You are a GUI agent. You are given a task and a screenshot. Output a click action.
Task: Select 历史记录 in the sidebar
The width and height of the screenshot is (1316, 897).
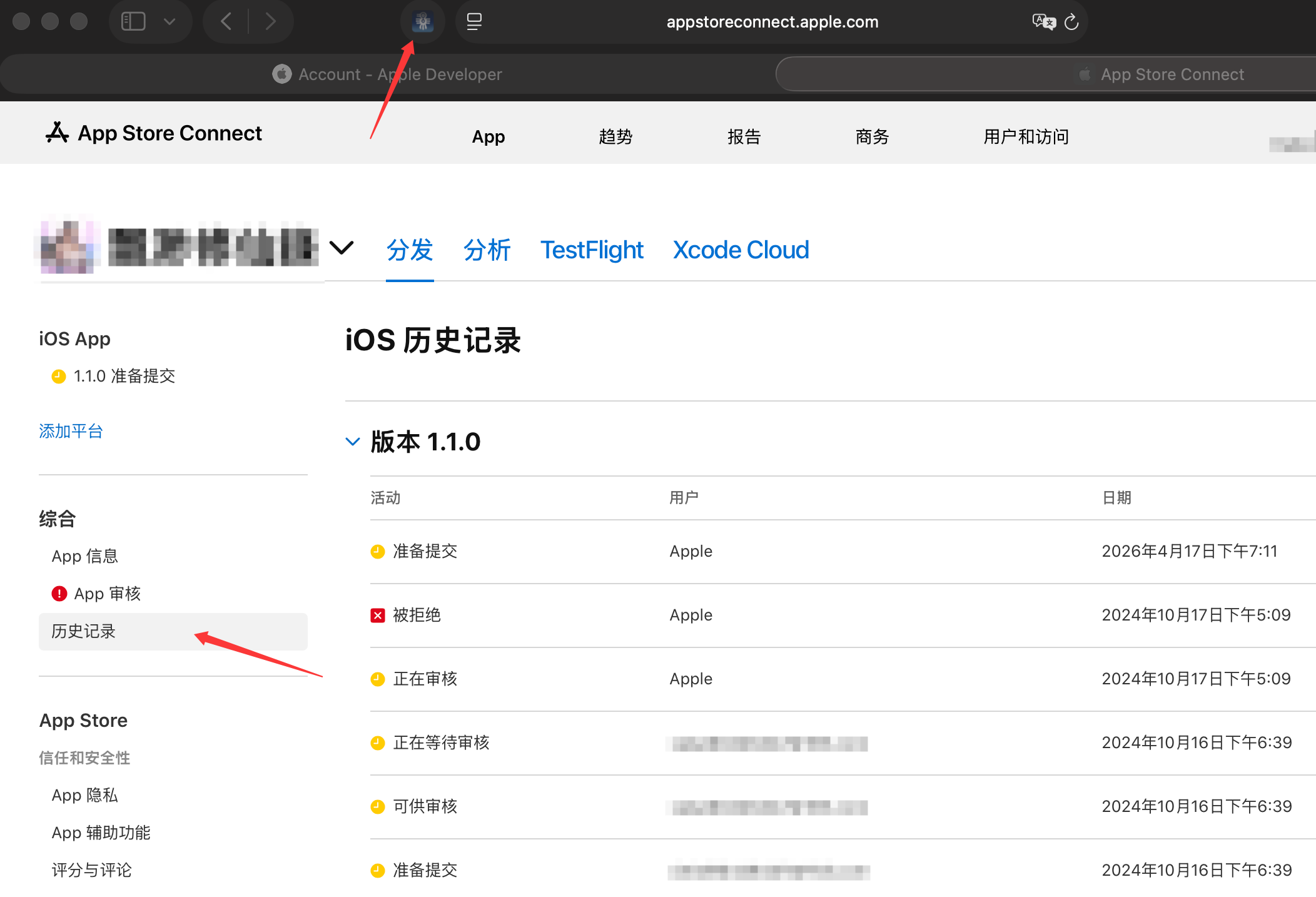click(x=173, y=632)
